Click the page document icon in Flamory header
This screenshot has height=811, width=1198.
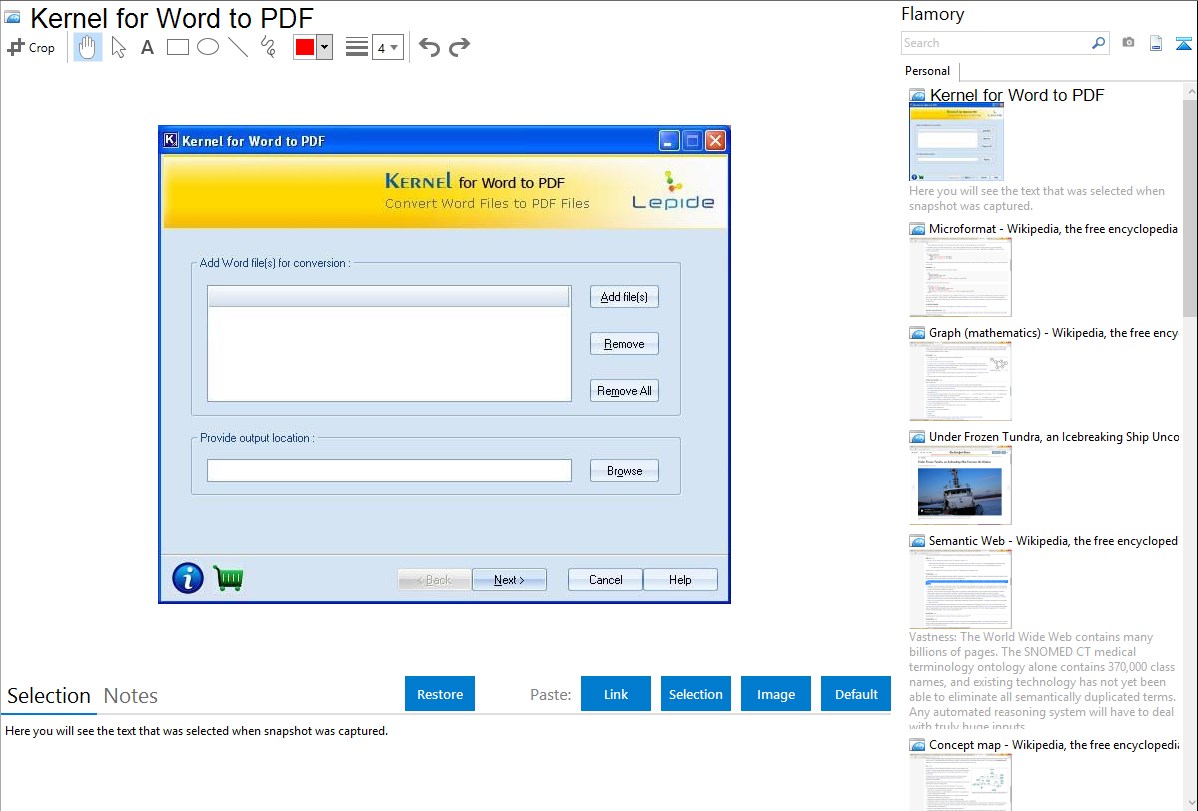point(1156,43)
